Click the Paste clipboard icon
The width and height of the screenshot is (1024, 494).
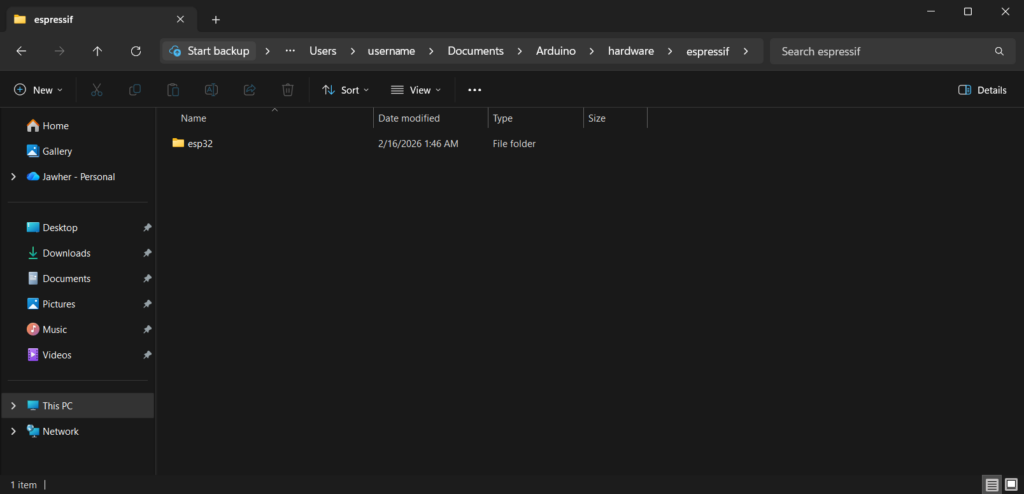(x=173, y=90)
